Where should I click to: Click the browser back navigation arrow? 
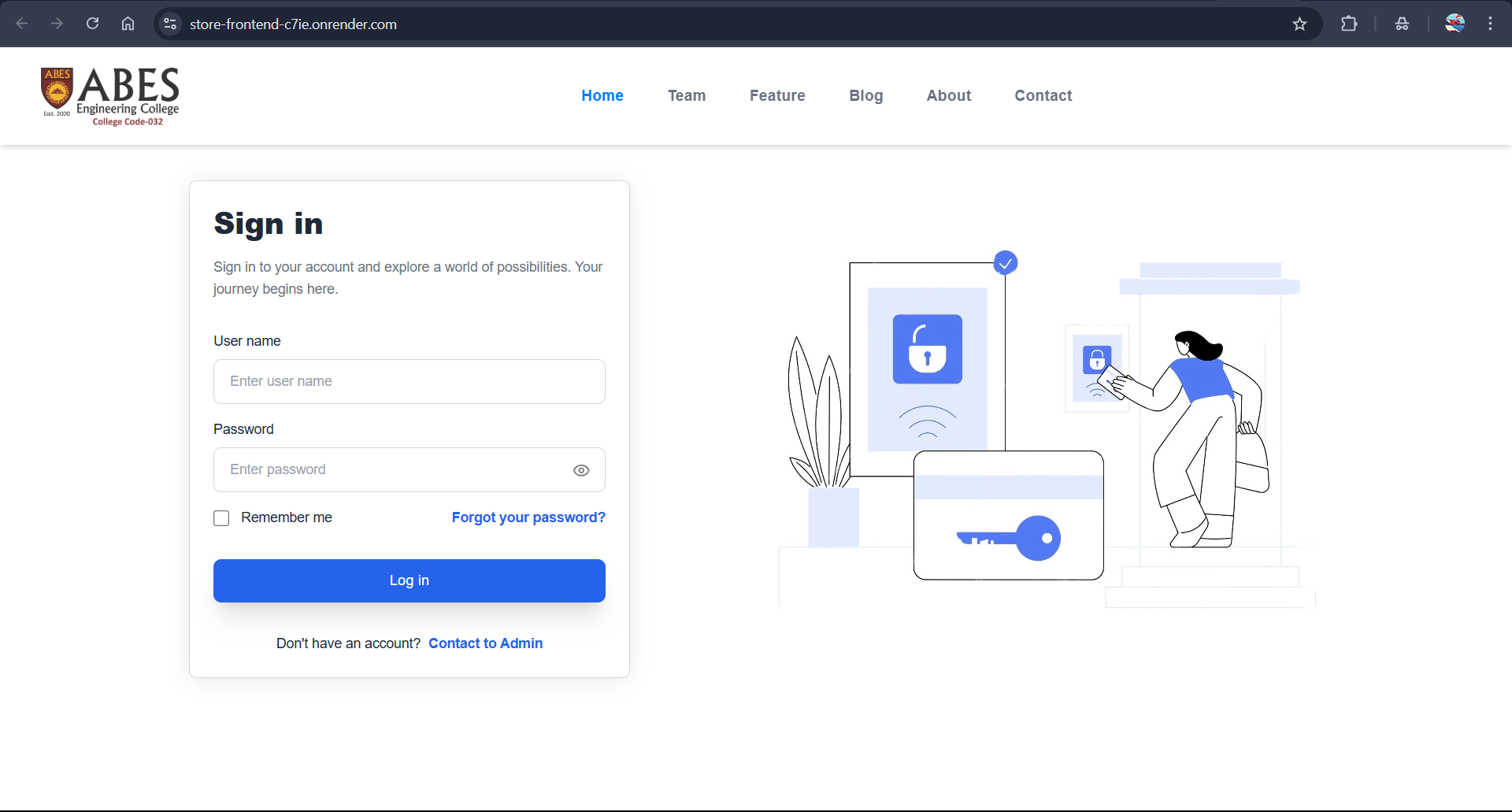[x=23, y=24]
